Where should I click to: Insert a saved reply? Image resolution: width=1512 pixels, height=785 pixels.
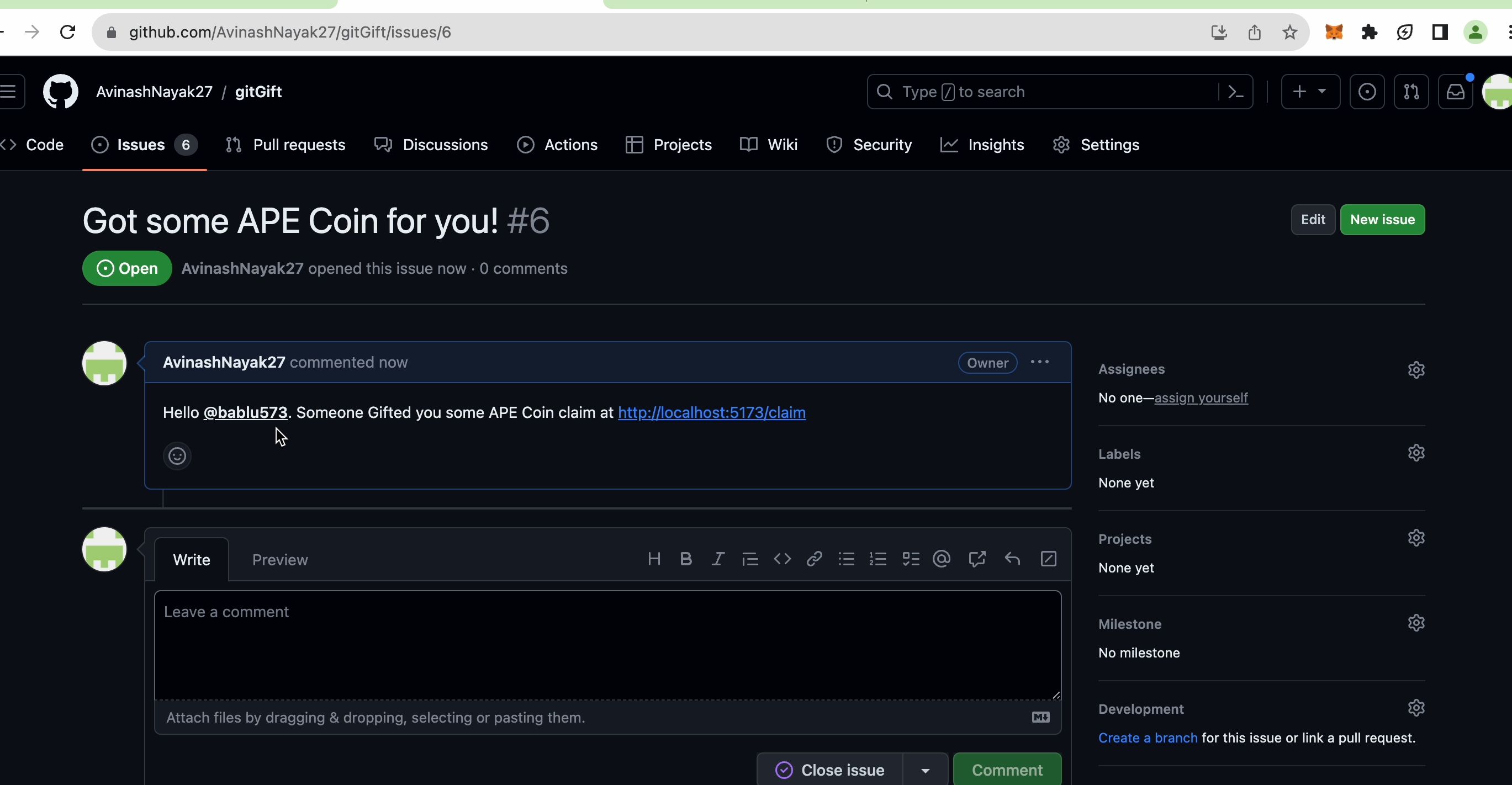[1012, 559]
